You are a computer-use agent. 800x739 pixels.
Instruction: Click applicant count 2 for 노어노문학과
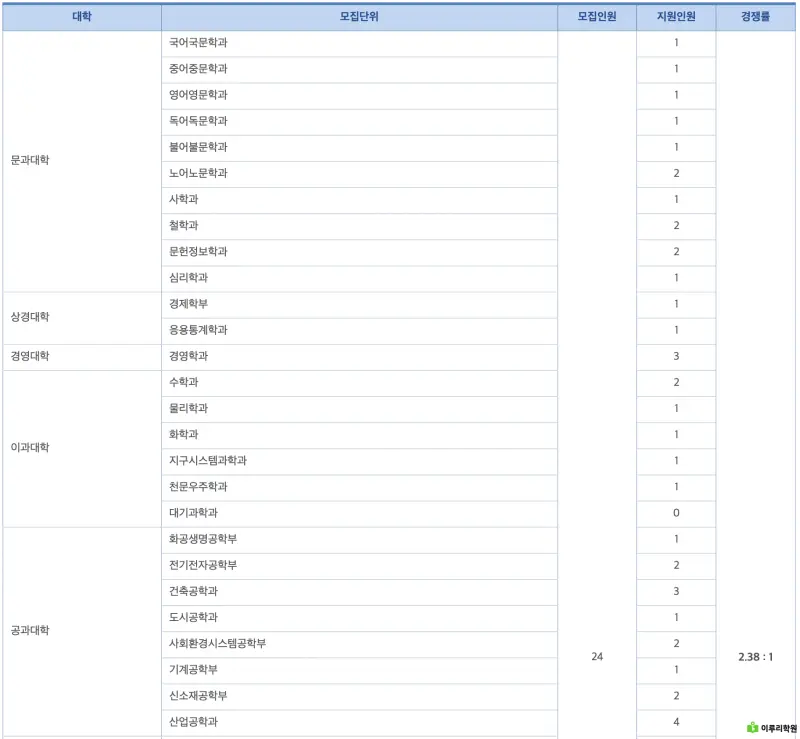[676, 174]
